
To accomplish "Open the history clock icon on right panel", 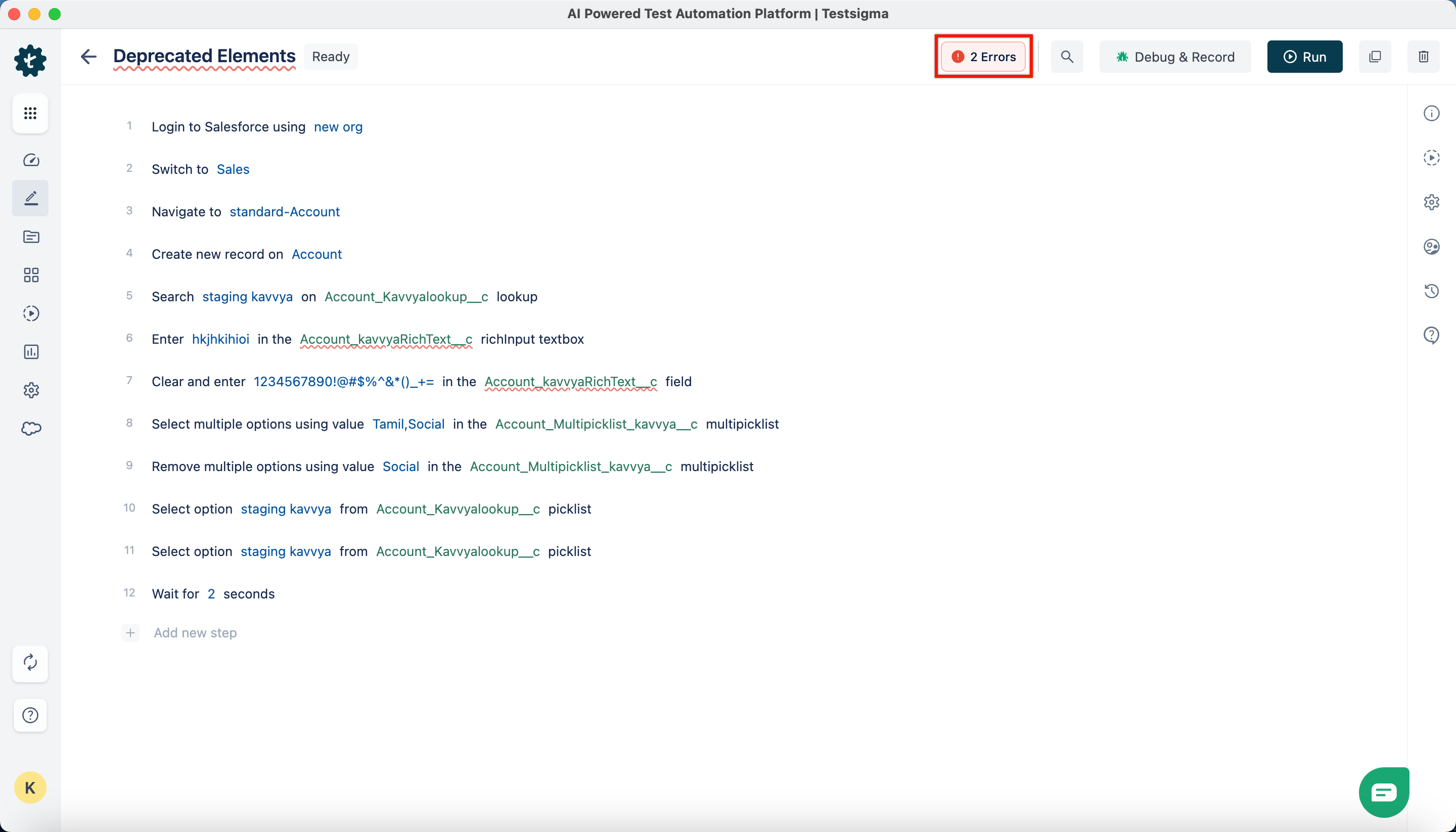I will click(x=1431, y=291).
